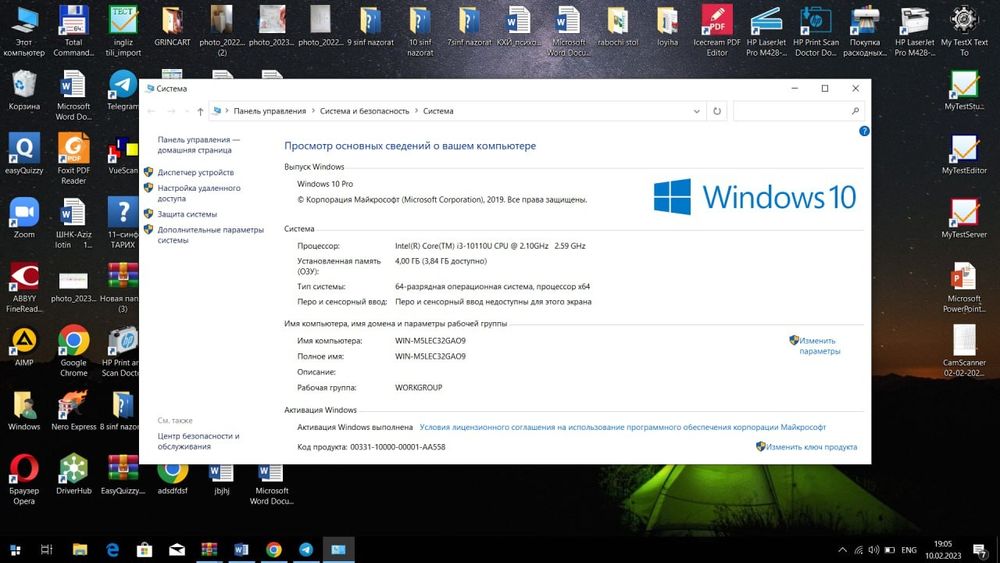Open MyTestEditor desktop shortcut
This screenshot has width=1000, height=563.
pos(964,154)
